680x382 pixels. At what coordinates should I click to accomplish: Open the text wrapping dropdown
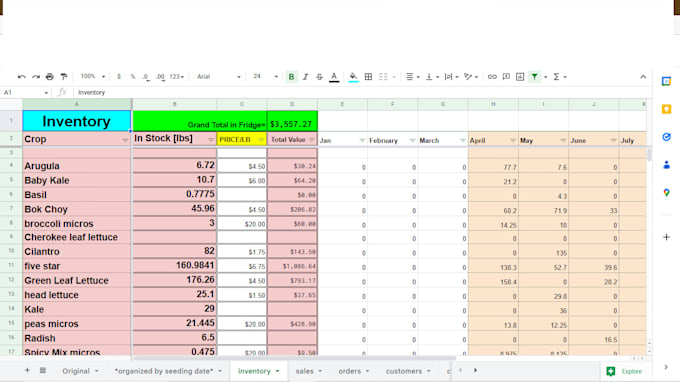(451, 77)
